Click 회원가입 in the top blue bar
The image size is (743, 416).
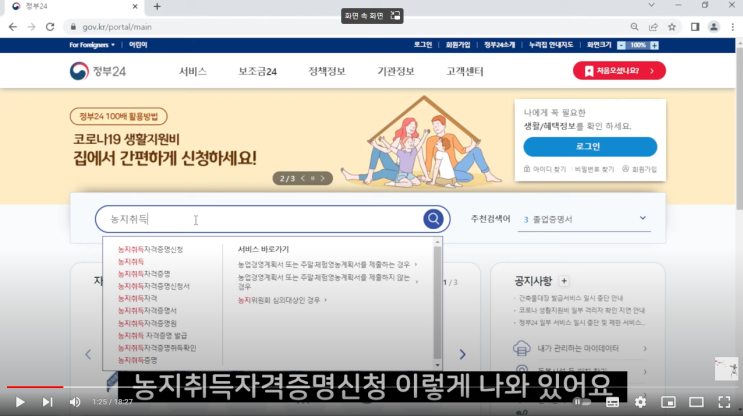[x=458, y=45]
